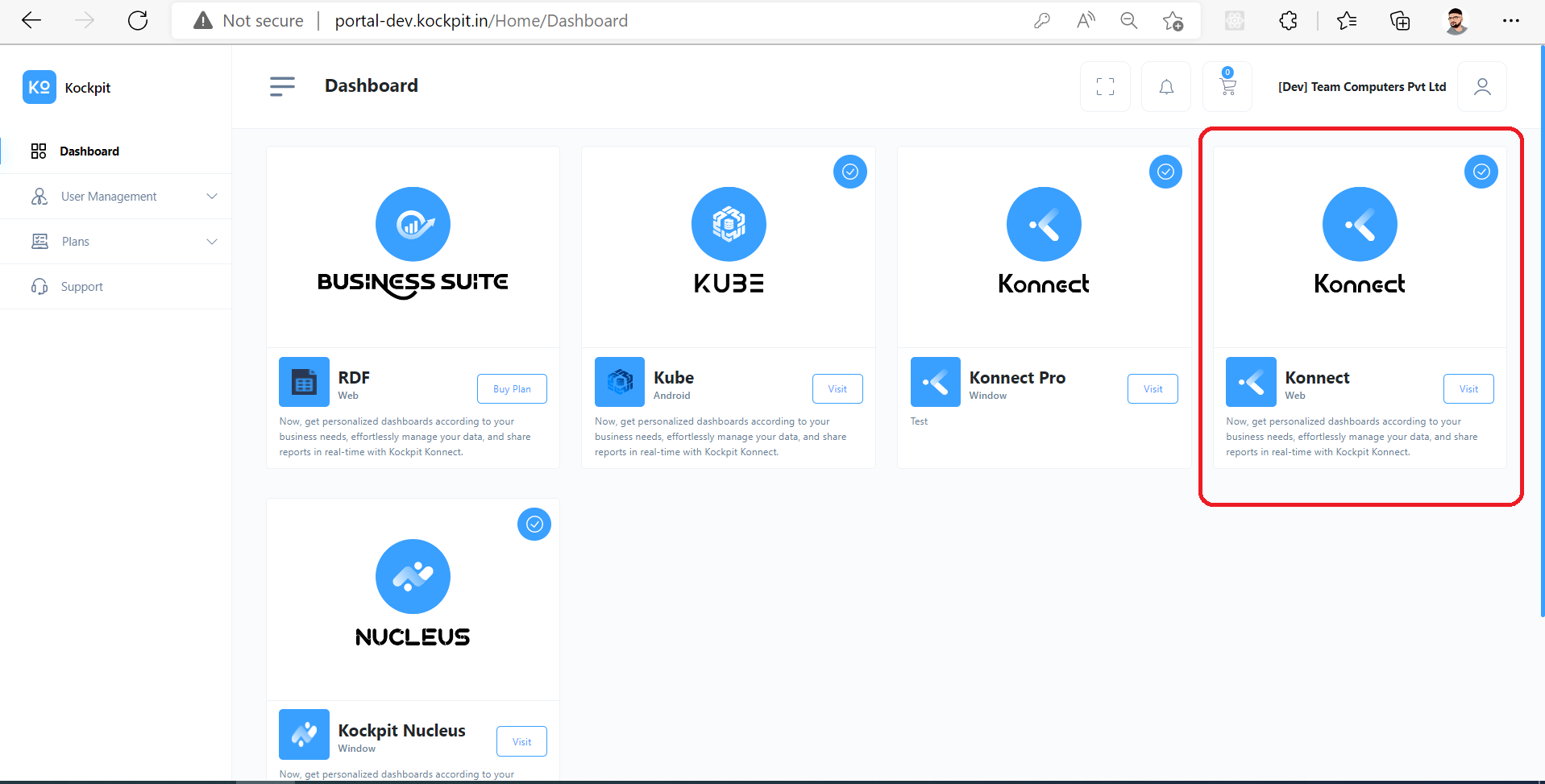Click the browser address bar URL
Screen dimensions: 1545x784
tap(481, 21)
